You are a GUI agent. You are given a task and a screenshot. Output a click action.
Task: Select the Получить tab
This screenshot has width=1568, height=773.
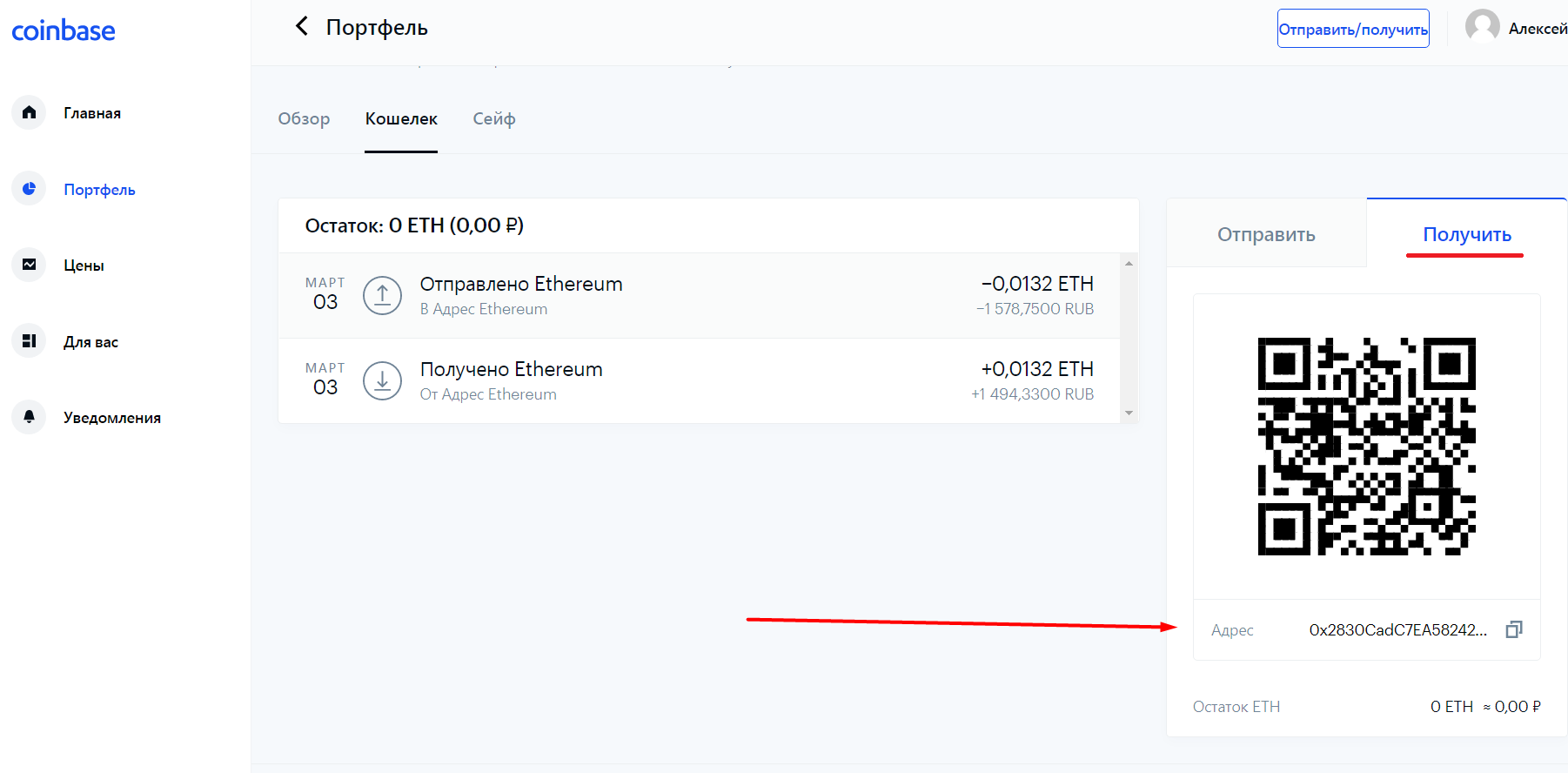click(x=1466, y=234)
